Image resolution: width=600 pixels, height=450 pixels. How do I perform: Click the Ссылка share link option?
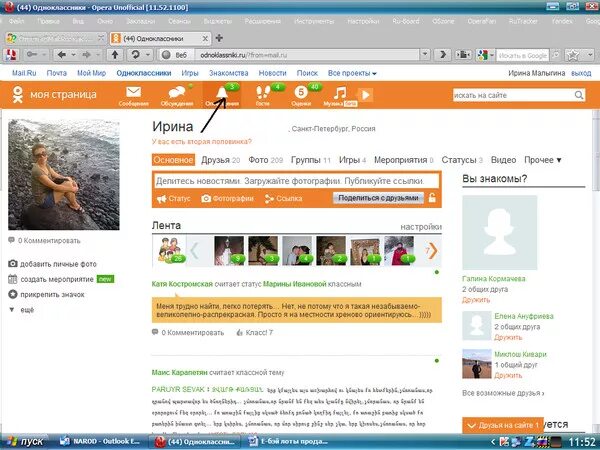(284, 199)
